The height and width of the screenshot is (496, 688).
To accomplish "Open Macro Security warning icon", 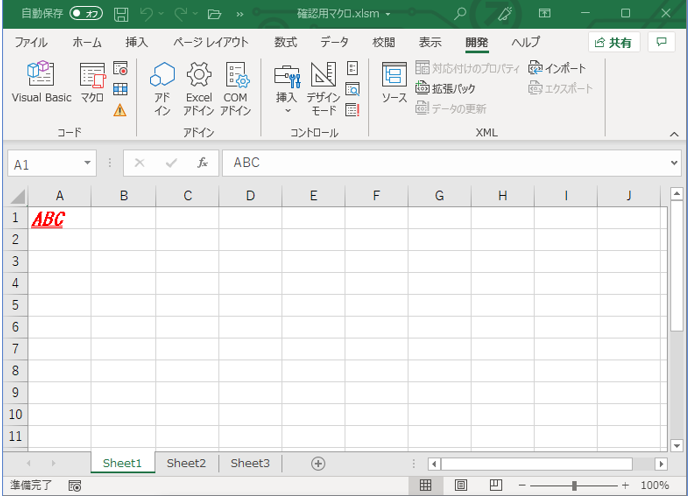I will pyautogui.click(x=120, y=110).
